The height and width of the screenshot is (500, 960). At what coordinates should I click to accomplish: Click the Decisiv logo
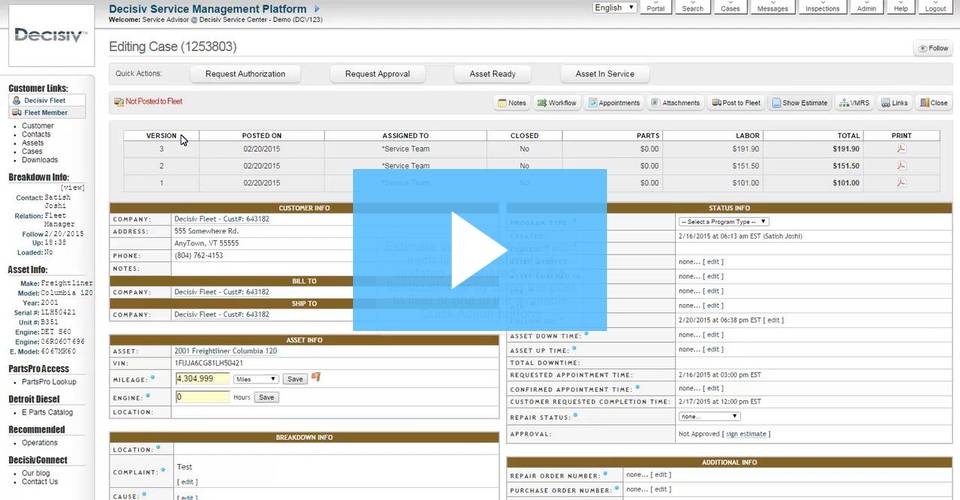[x=51, y=35]
